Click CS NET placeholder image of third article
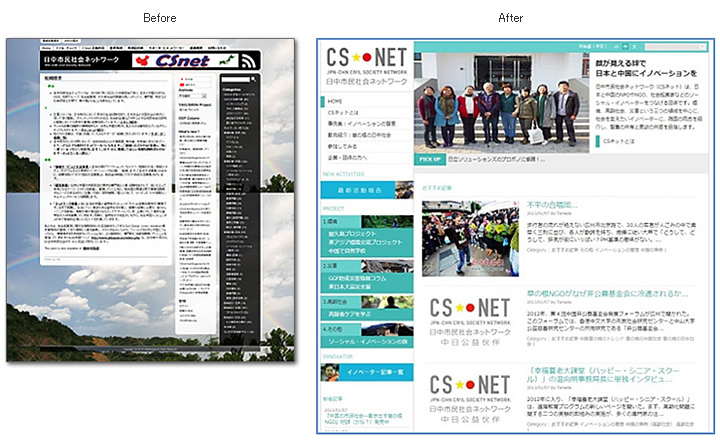This screenshot has height=448, width=720. tap(464, 401)
